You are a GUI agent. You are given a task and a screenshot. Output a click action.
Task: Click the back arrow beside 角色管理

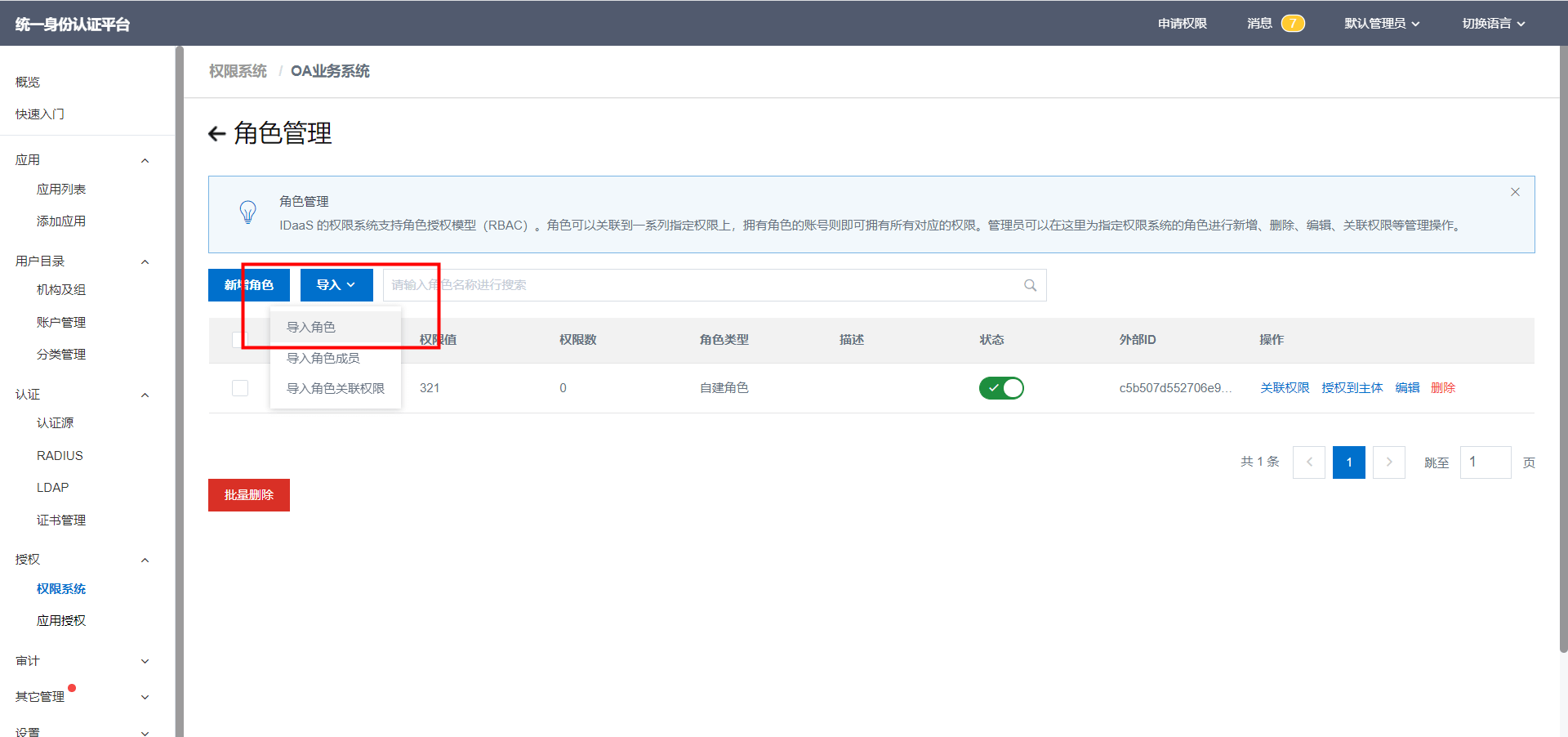[x=216, y=134]
